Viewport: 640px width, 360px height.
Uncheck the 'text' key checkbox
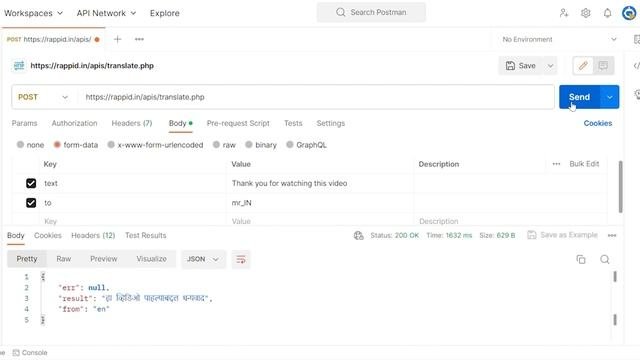31,183
